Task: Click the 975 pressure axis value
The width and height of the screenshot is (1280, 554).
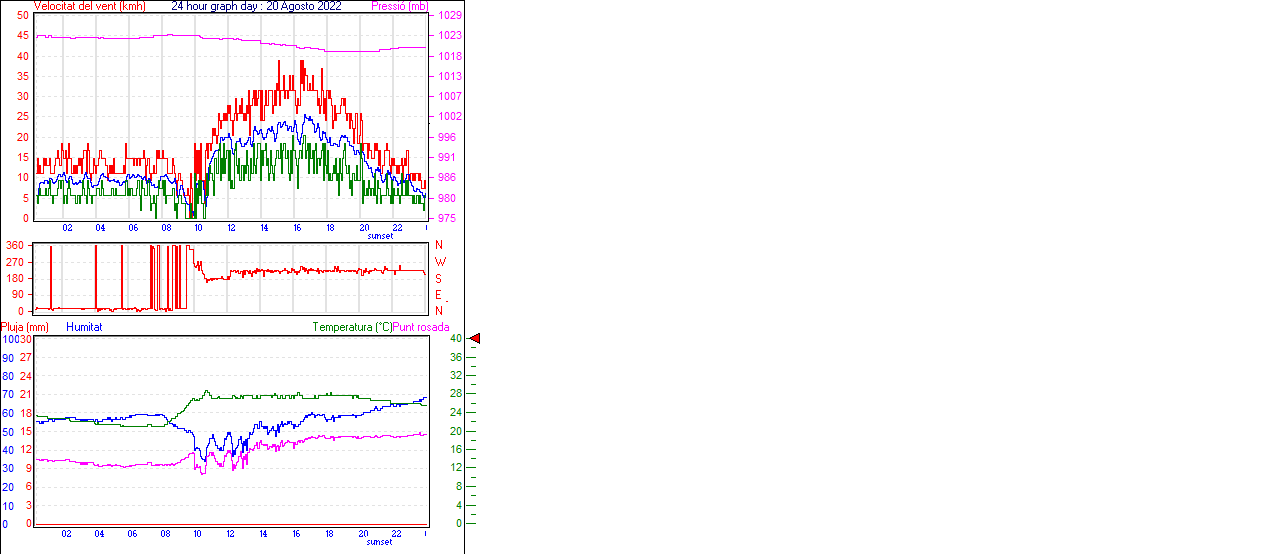Action: click(x=447, y=218)
